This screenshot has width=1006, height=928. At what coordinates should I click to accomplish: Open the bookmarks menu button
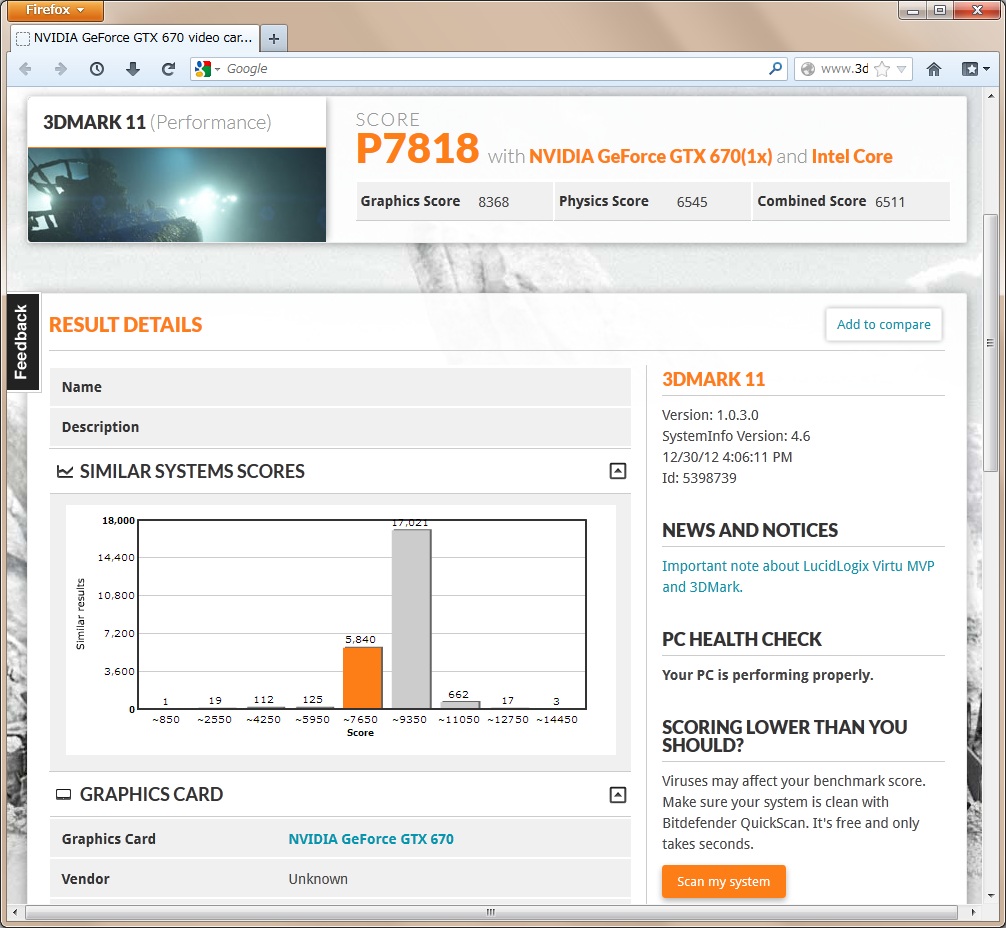point(975,69)
